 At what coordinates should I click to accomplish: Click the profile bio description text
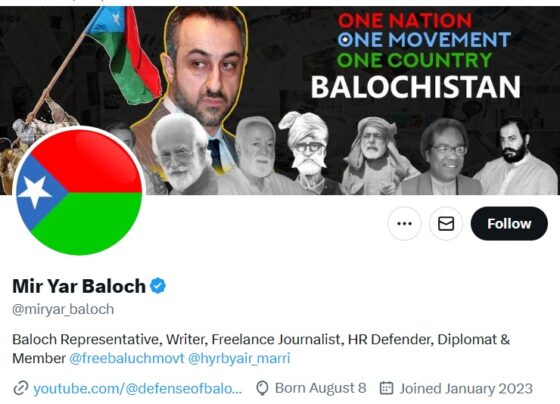[x=261, y=349]
